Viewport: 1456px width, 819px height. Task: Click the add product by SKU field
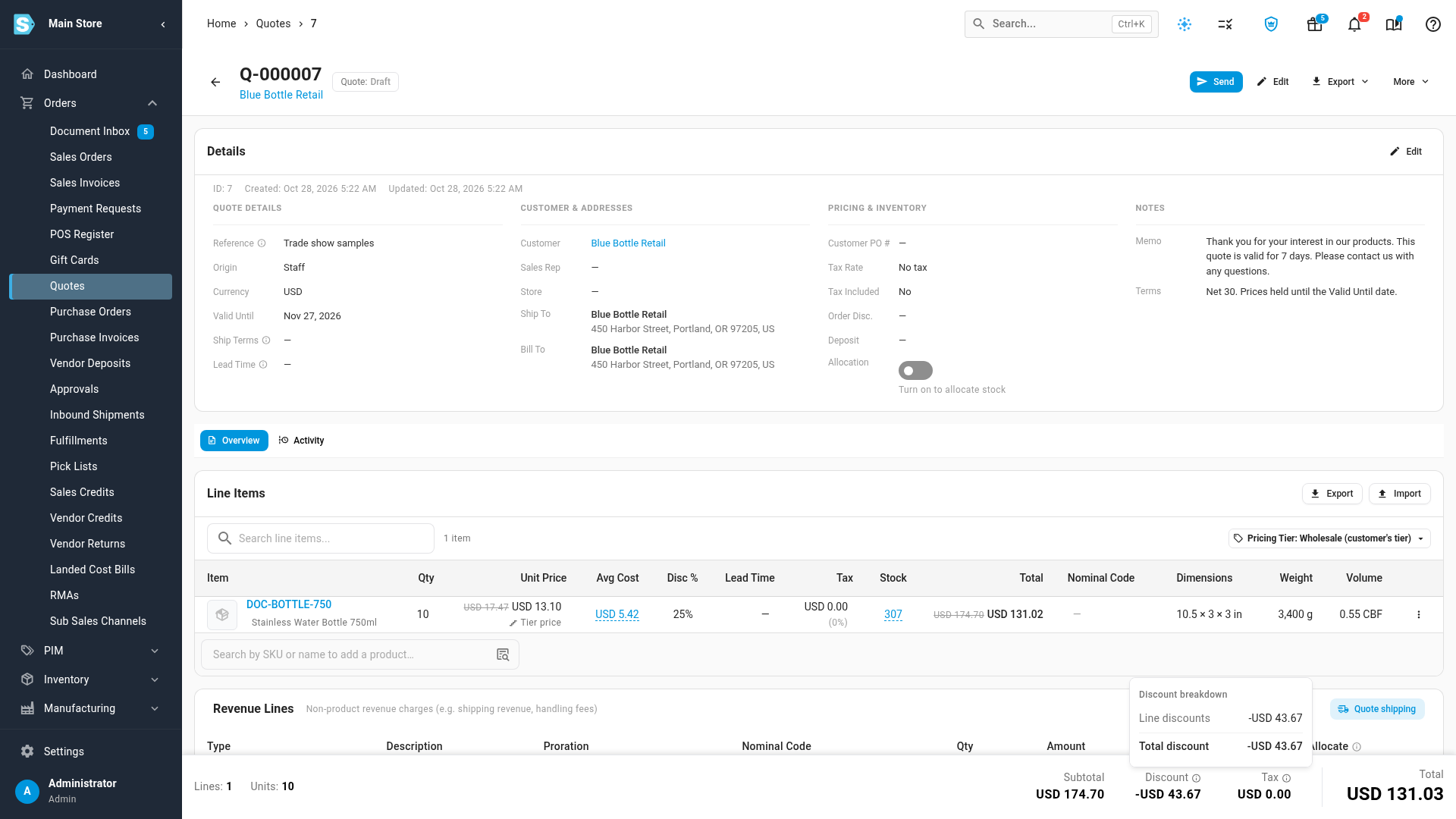pos(360,654)
